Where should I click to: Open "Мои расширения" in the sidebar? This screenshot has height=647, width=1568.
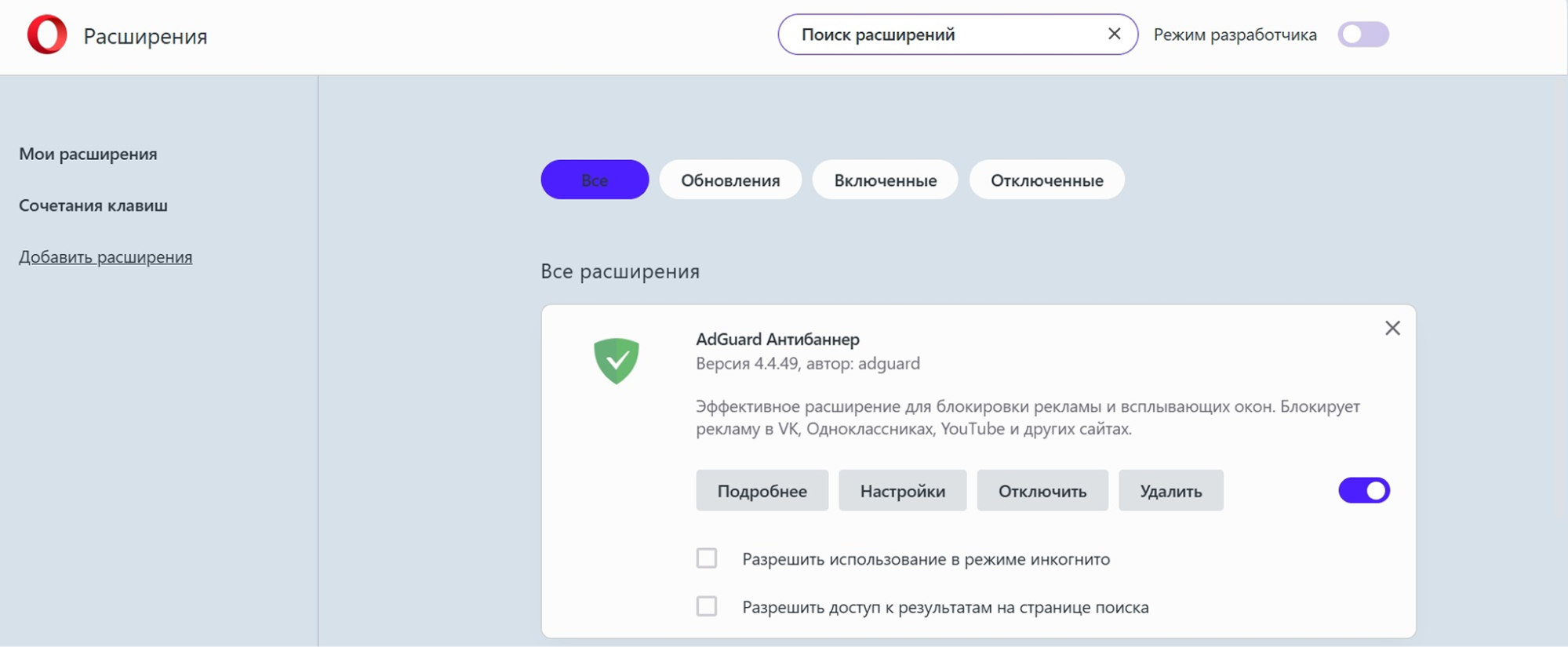[88, 154]
